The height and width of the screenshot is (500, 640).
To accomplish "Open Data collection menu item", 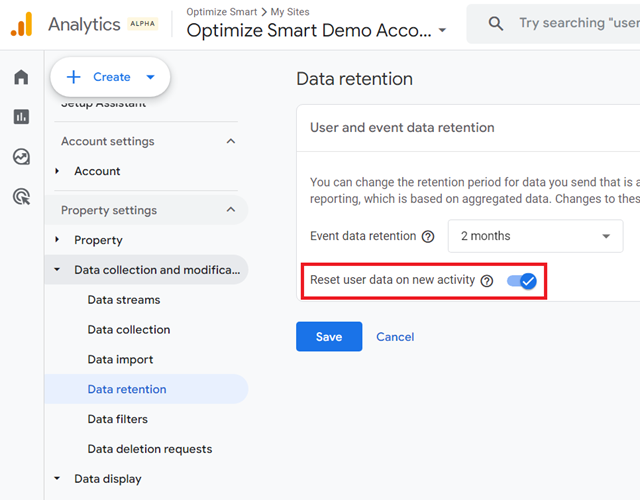I will pos(129,329).
